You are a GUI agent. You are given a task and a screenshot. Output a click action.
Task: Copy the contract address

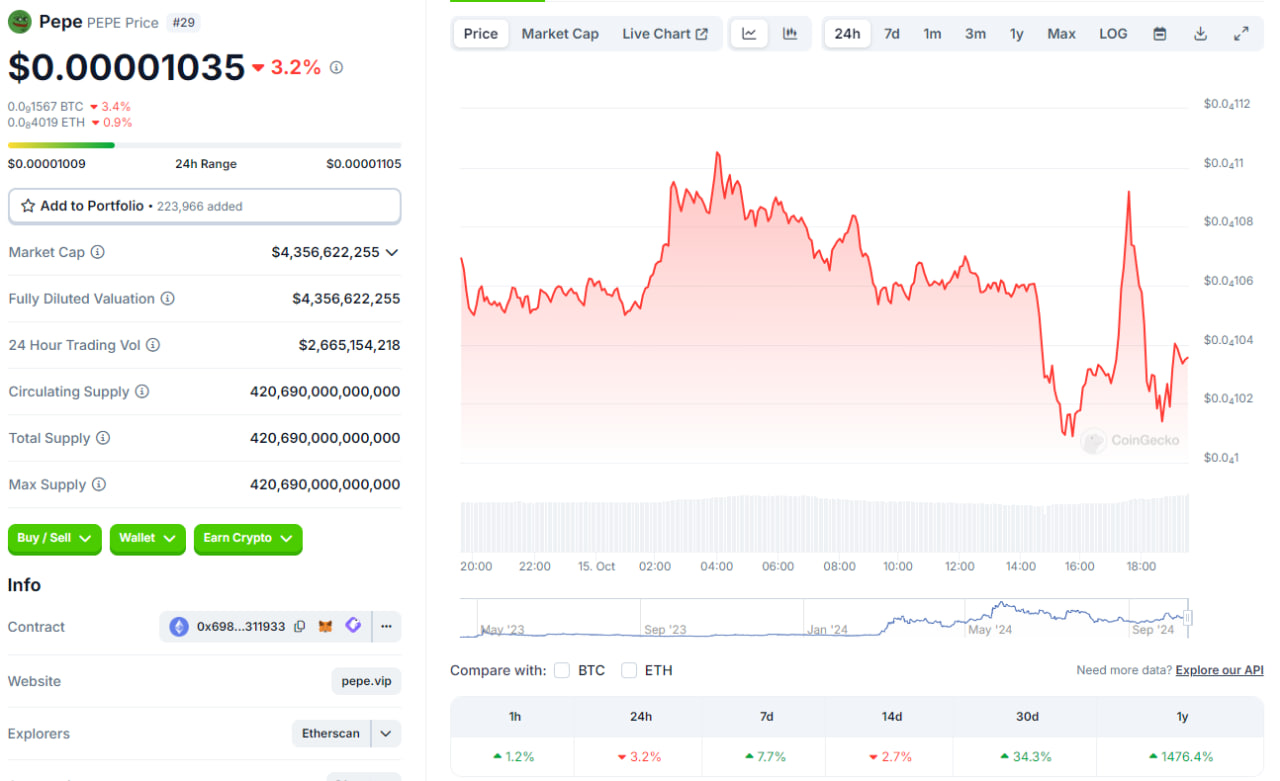(300, 627)
